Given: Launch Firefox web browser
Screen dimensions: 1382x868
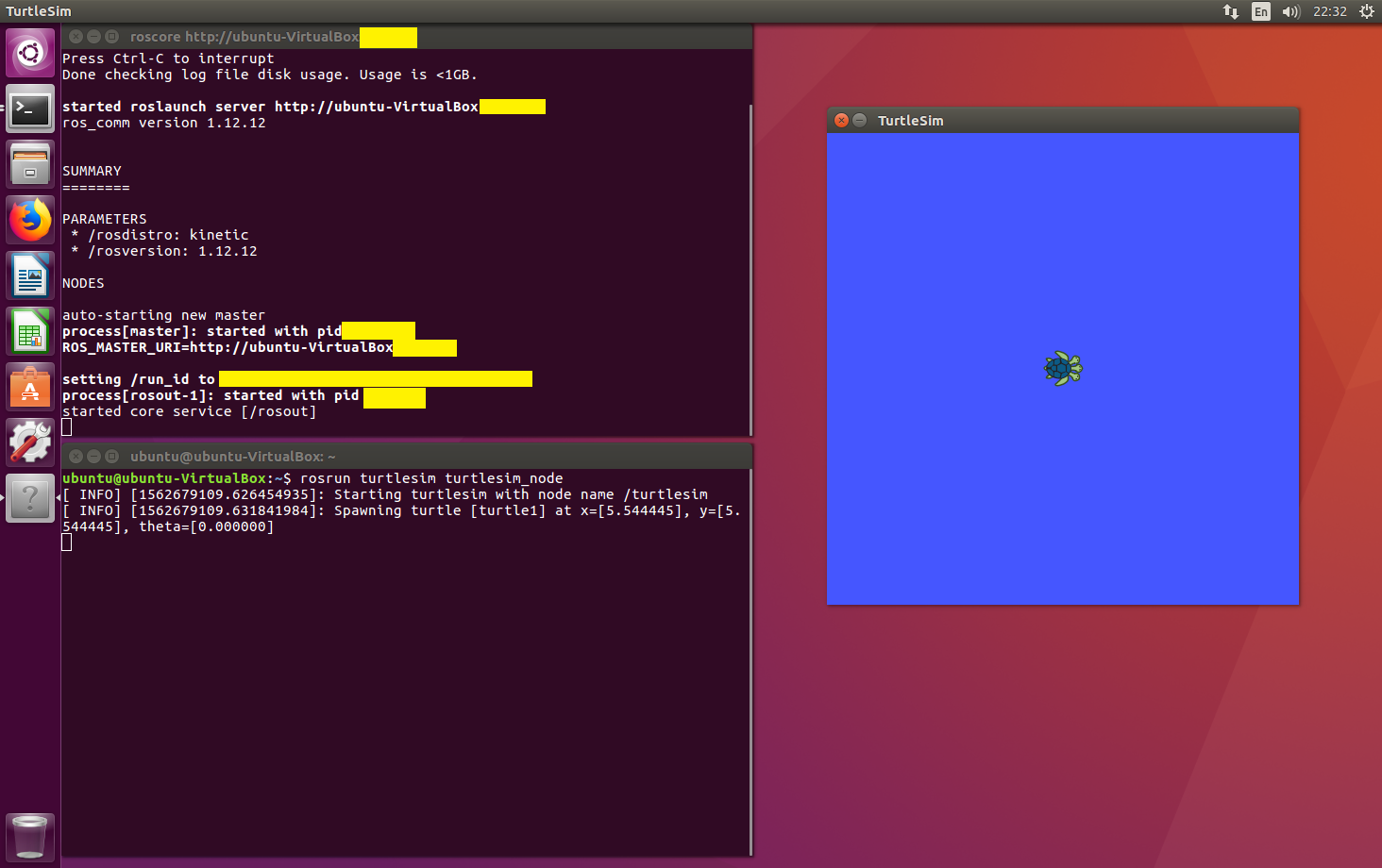Looking at the screenshot, I should (x=30, y=221).
